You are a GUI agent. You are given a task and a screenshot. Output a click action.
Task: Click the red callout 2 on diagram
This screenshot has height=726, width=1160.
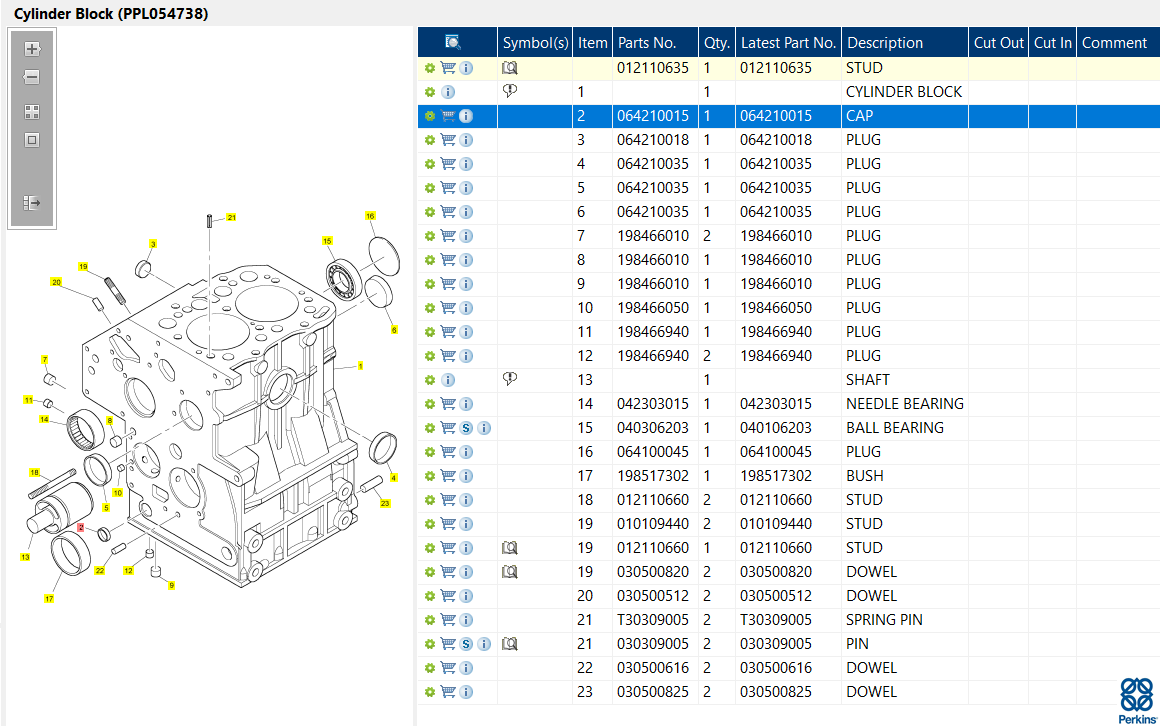pos(81,527)
